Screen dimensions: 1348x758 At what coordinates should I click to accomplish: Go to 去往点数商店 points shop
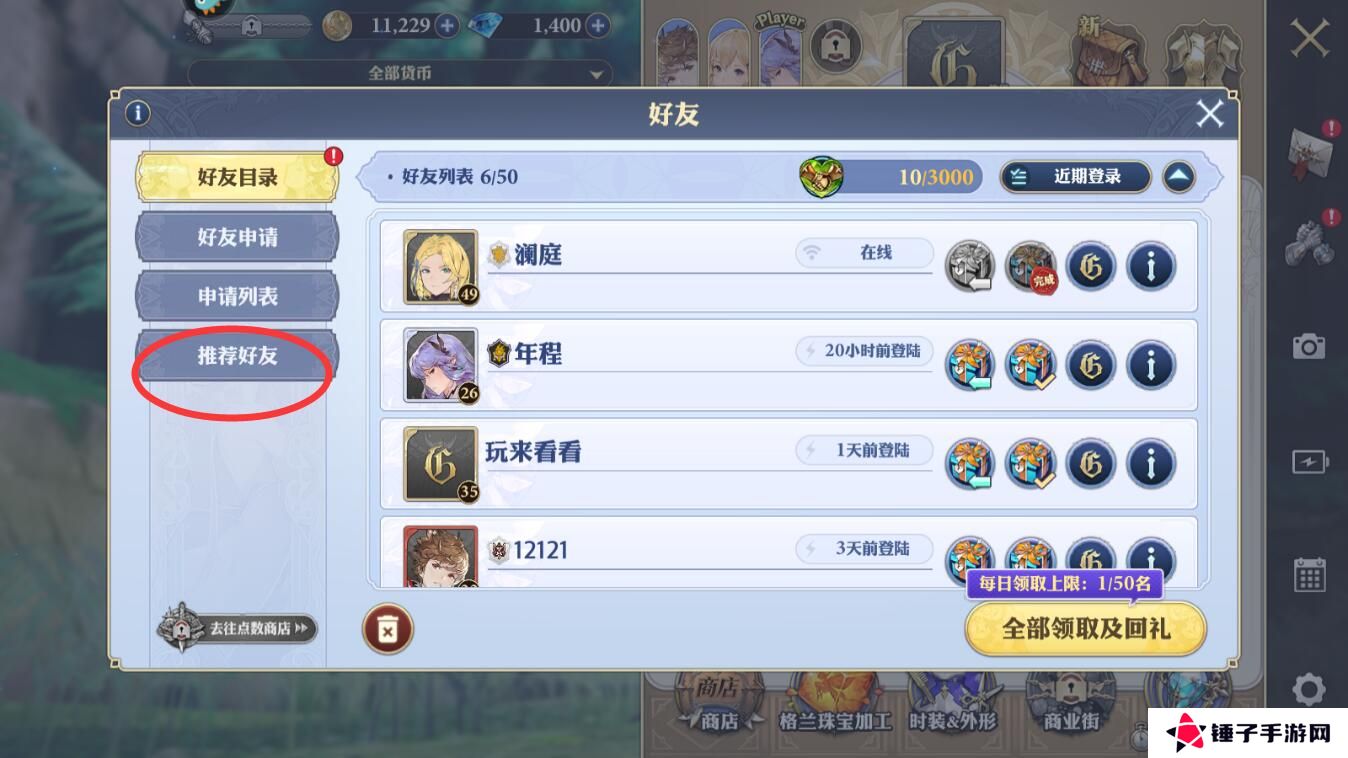(x=238, y=628)
